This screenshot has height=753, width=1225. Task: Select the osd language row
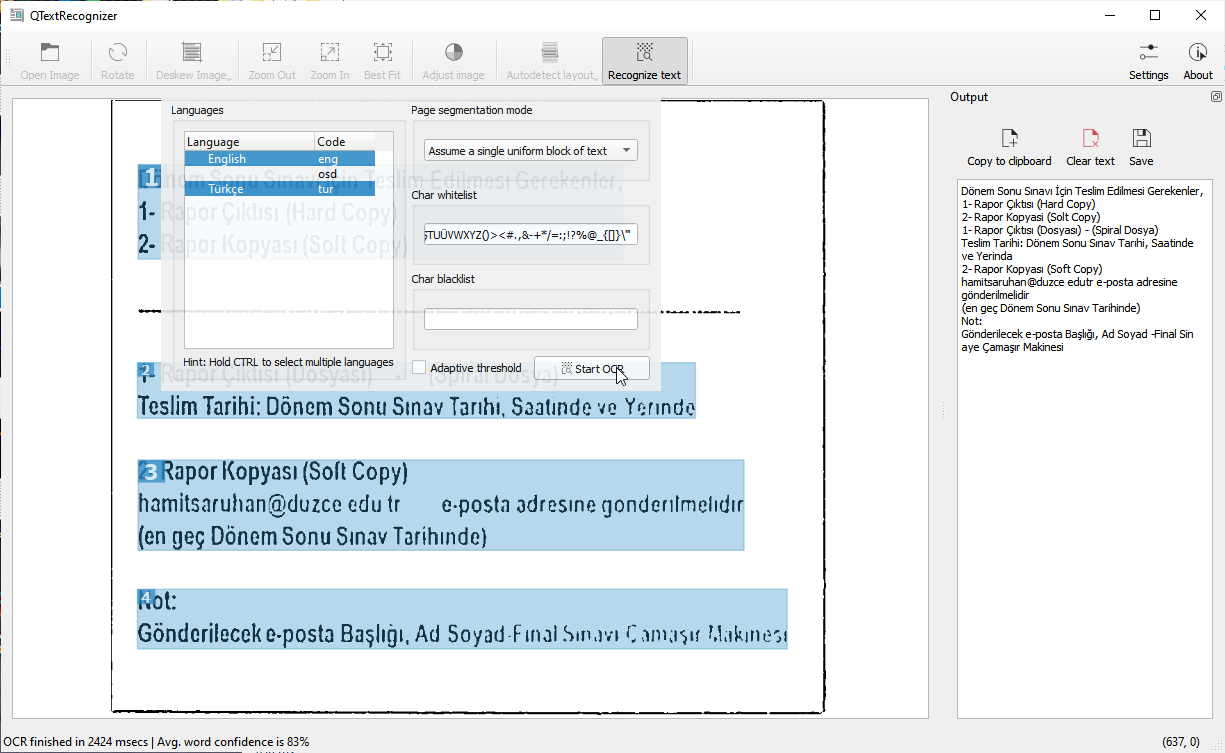[280, 174]
